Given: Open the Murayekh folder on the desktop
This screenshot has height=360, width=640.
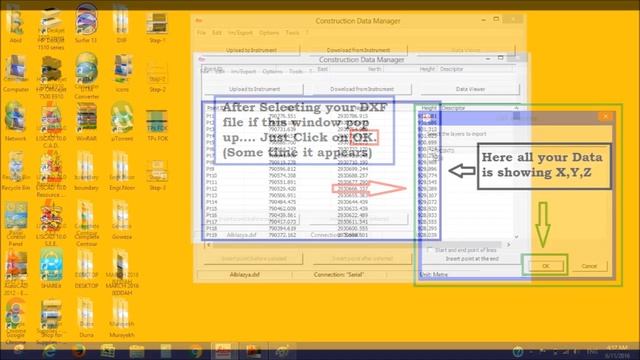Looking at the screenshot, I should tap(122, 318).
